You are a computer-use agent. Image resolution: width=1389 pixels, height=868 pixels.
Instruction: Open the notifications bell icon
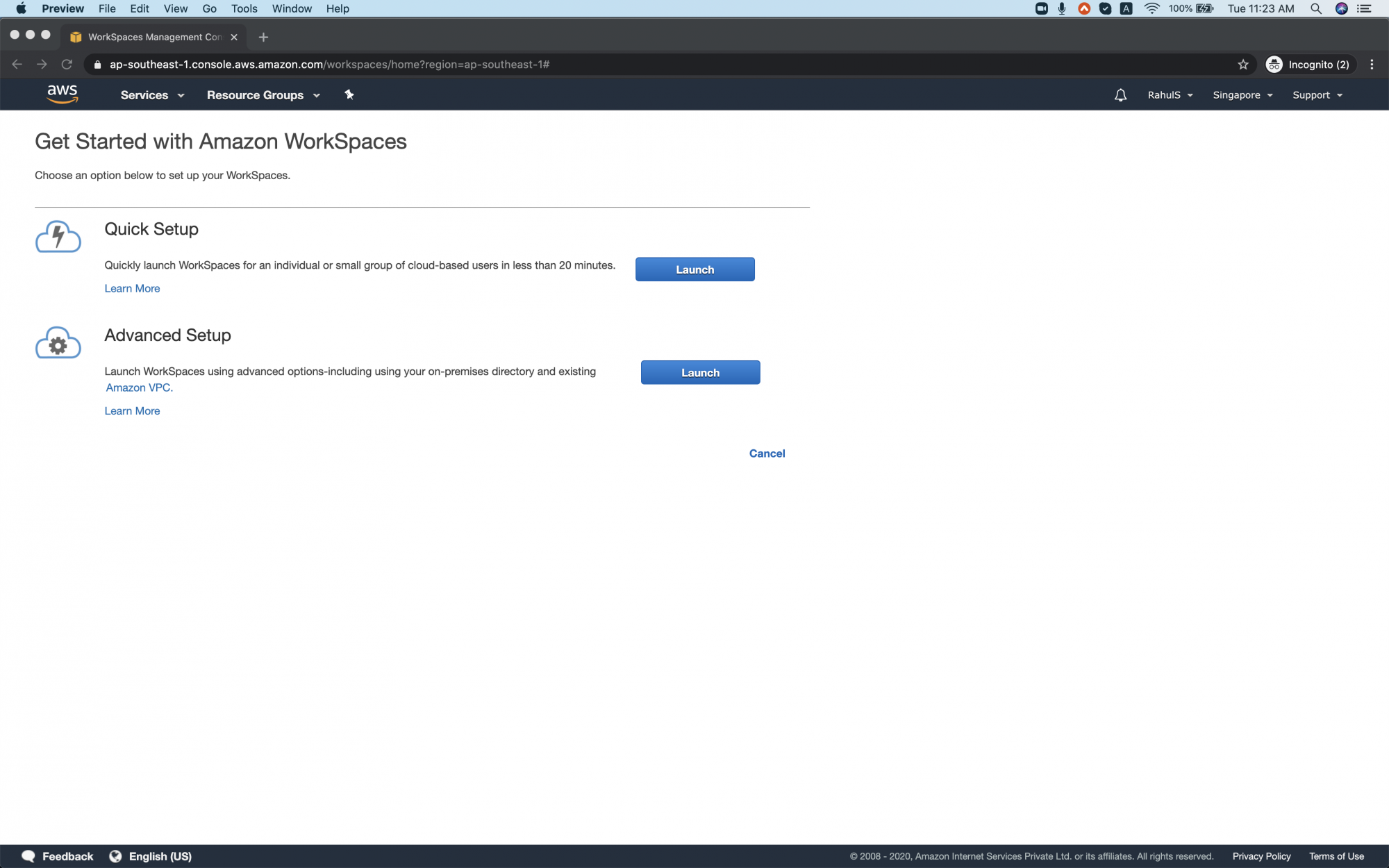click(x=1120, y=94)
